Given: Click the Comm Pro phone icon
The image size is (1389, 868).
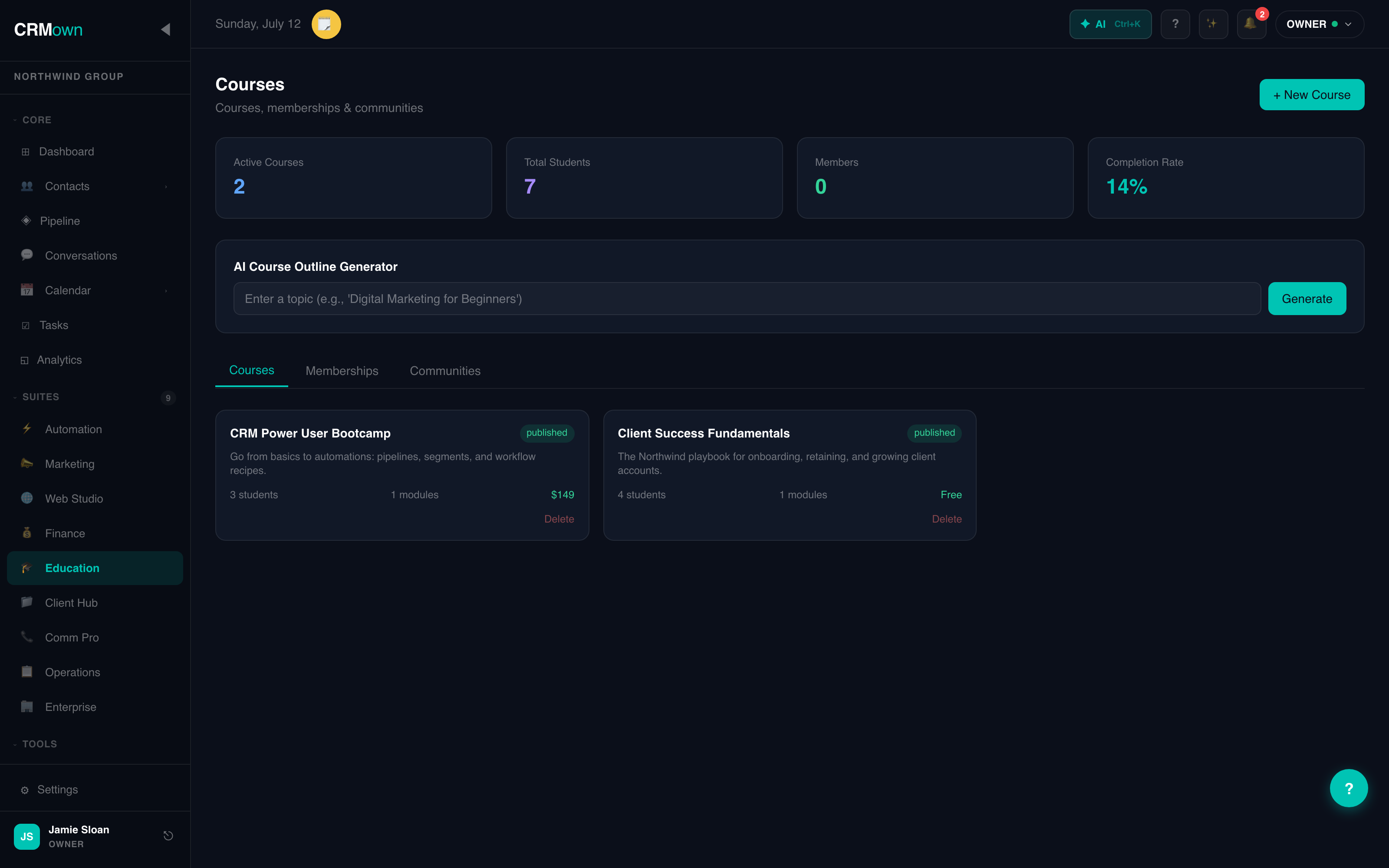Looking at the screenshot, I should click(x=27, y=637).
